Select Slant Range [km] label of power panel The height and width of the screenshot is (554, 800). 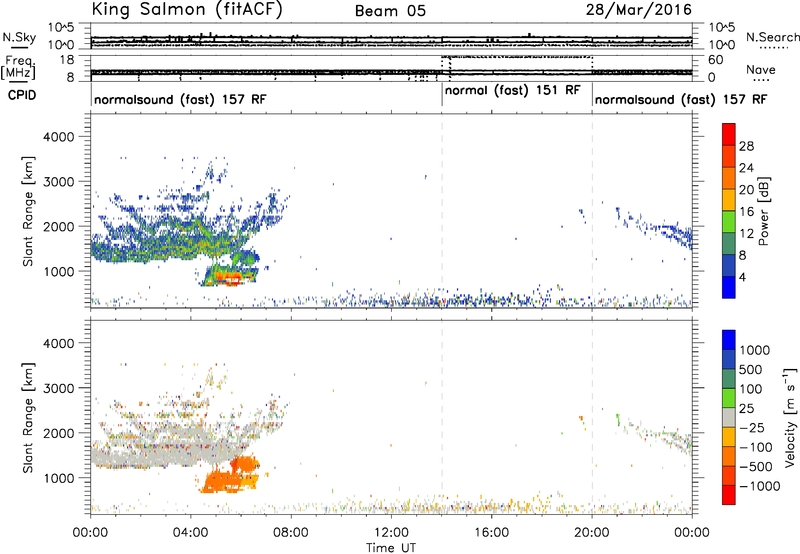click(x=28, y=211)
